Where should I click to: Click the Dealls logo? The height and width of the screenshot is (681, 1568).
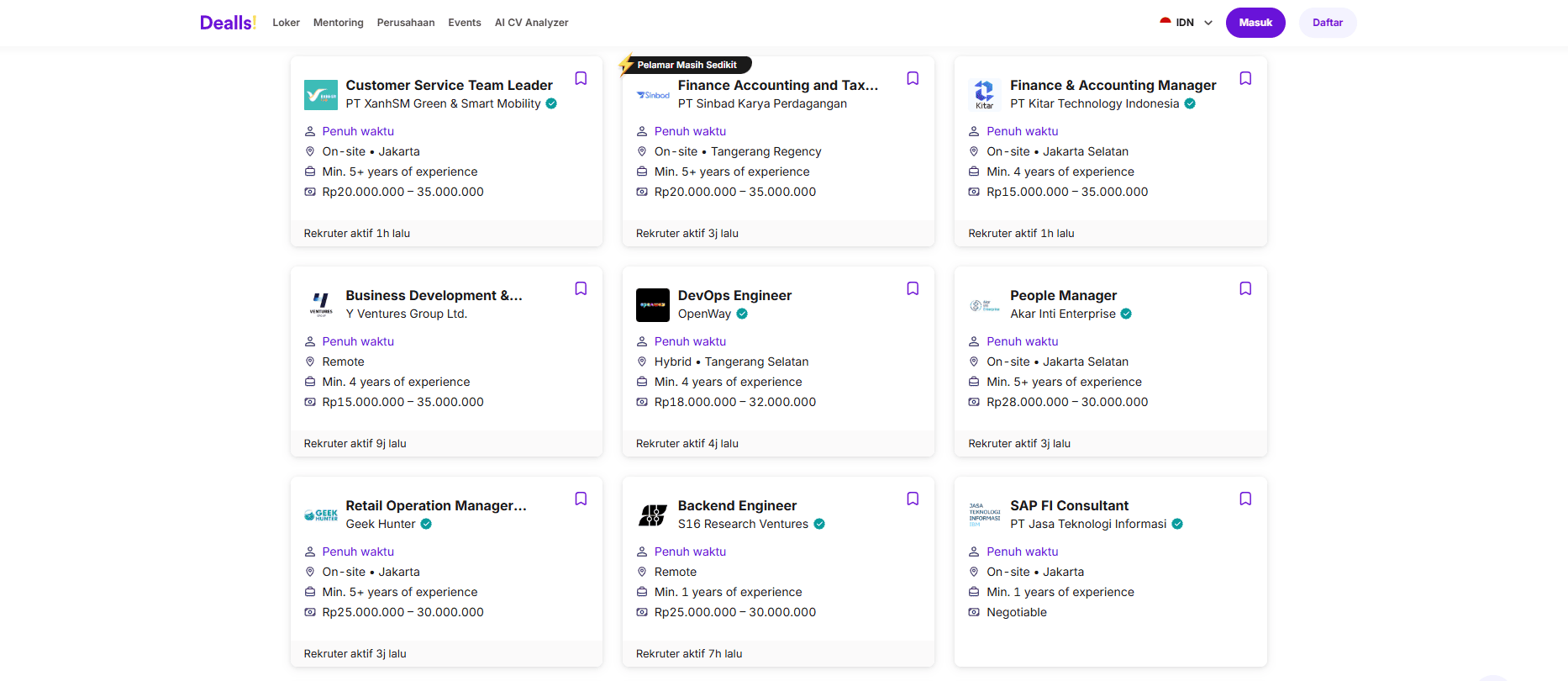pyautogui.click(x=228, y=23)
